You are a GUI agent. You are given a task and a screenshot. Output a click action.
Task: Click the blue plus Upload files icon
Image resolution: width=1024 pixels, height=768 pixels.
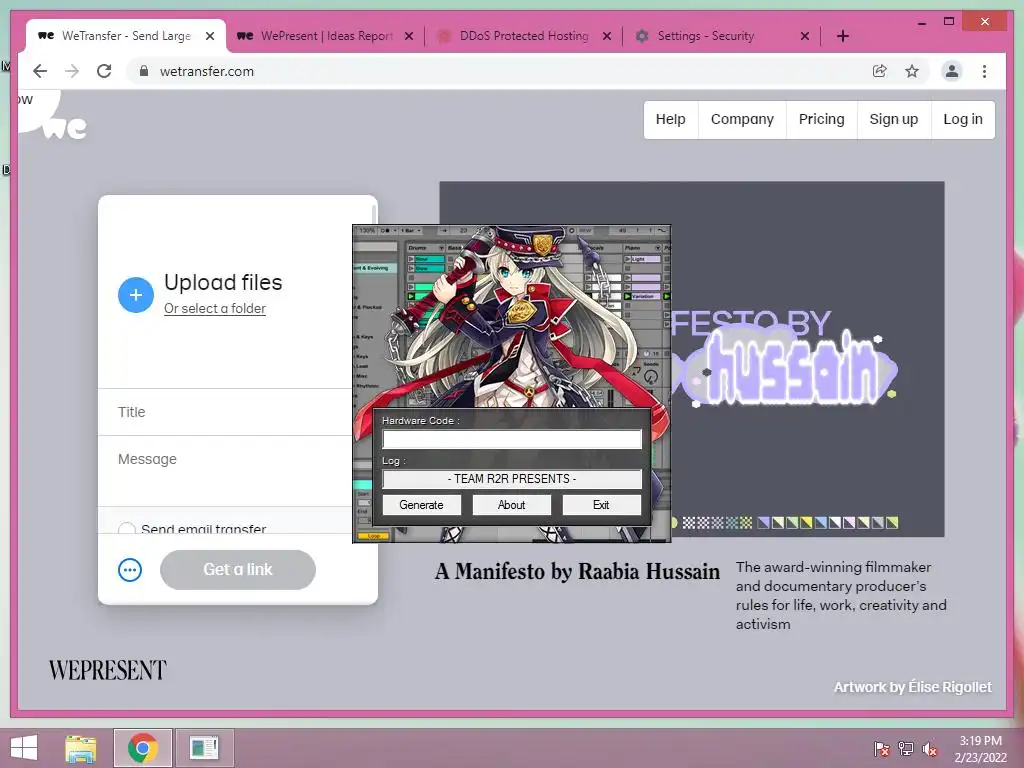(x=136, y=295)
